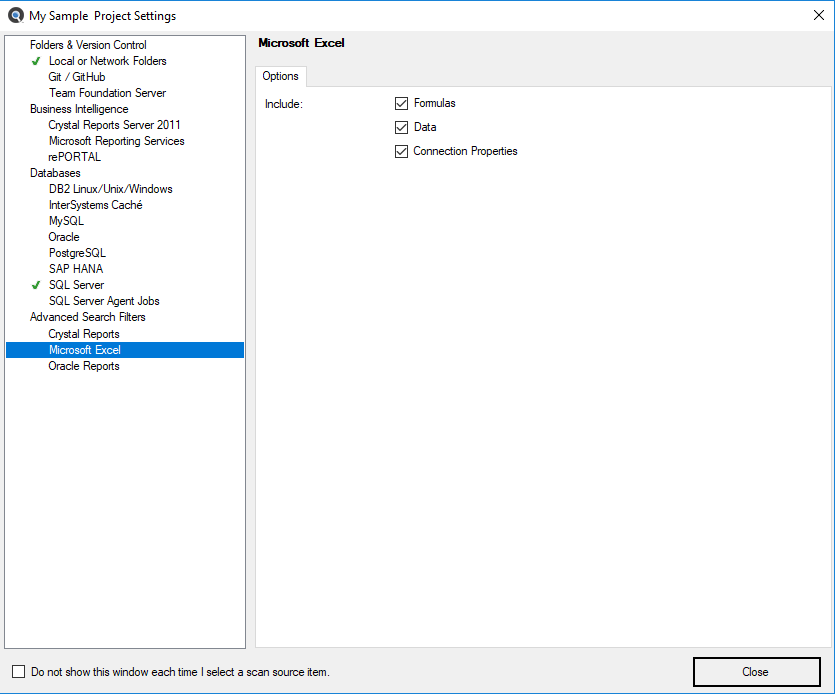Select Oracle database item
Viewport: 835px width, 694px height.
(64, 236)
